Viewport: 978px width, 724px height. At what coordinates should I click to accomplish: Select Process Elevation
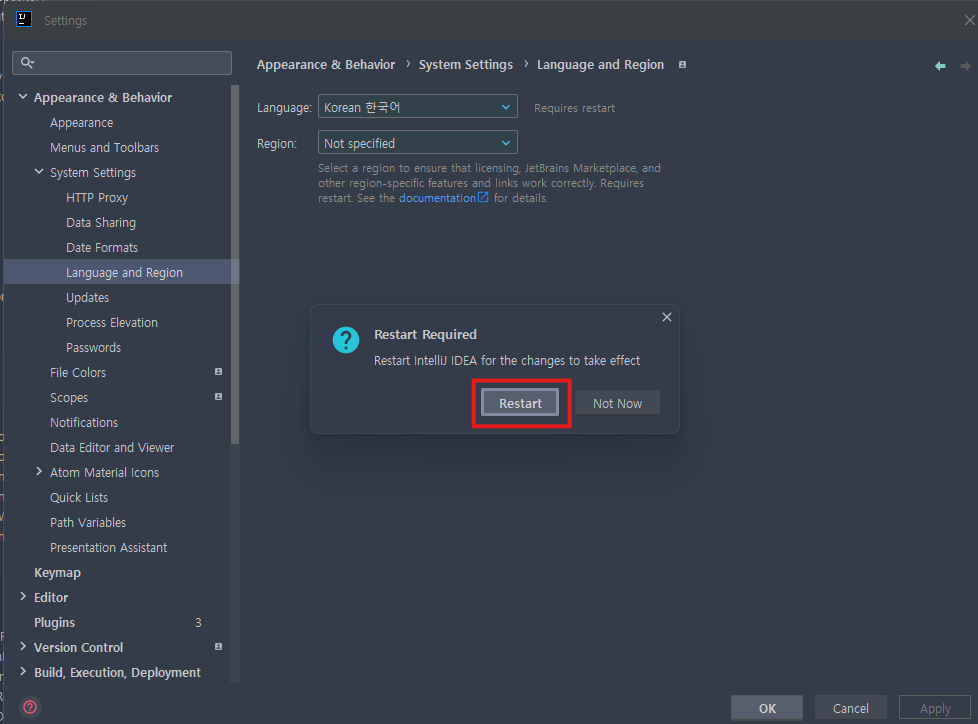coord(112,322)
